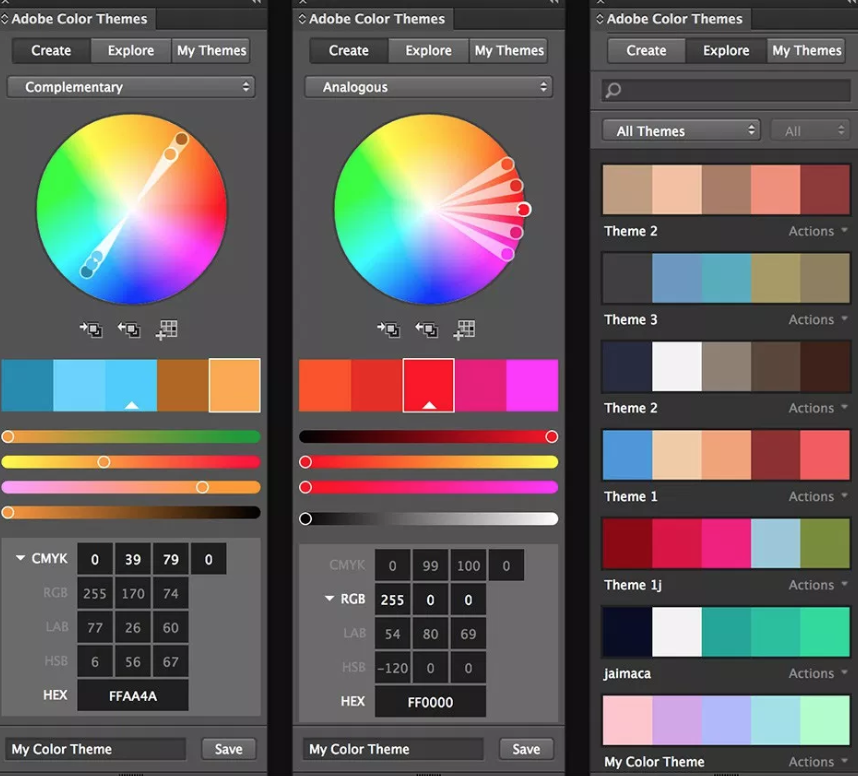This screenshot has height=776, width=858.
Task: Click the yellow-to-red slider handle, Complementary panel
Action: [x=103, y=462]
